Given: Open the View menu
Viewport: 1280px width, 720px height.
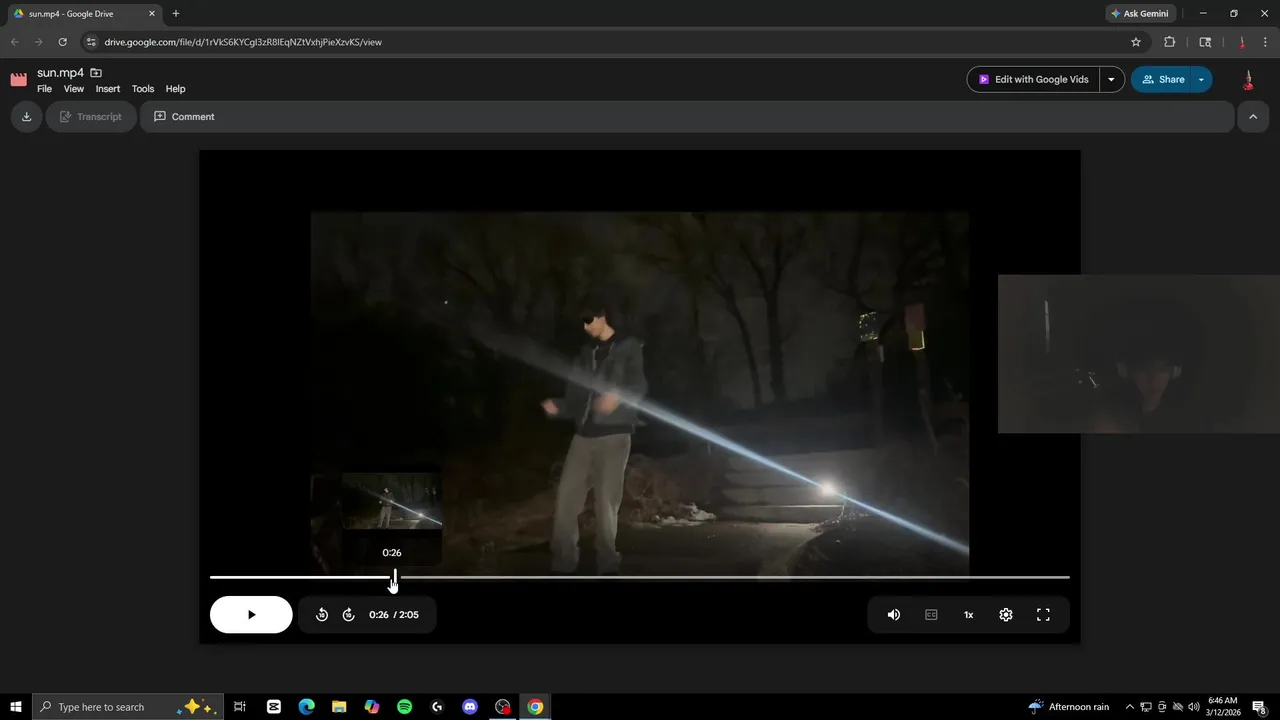Looking at the screenshot, I should (74, 89).
